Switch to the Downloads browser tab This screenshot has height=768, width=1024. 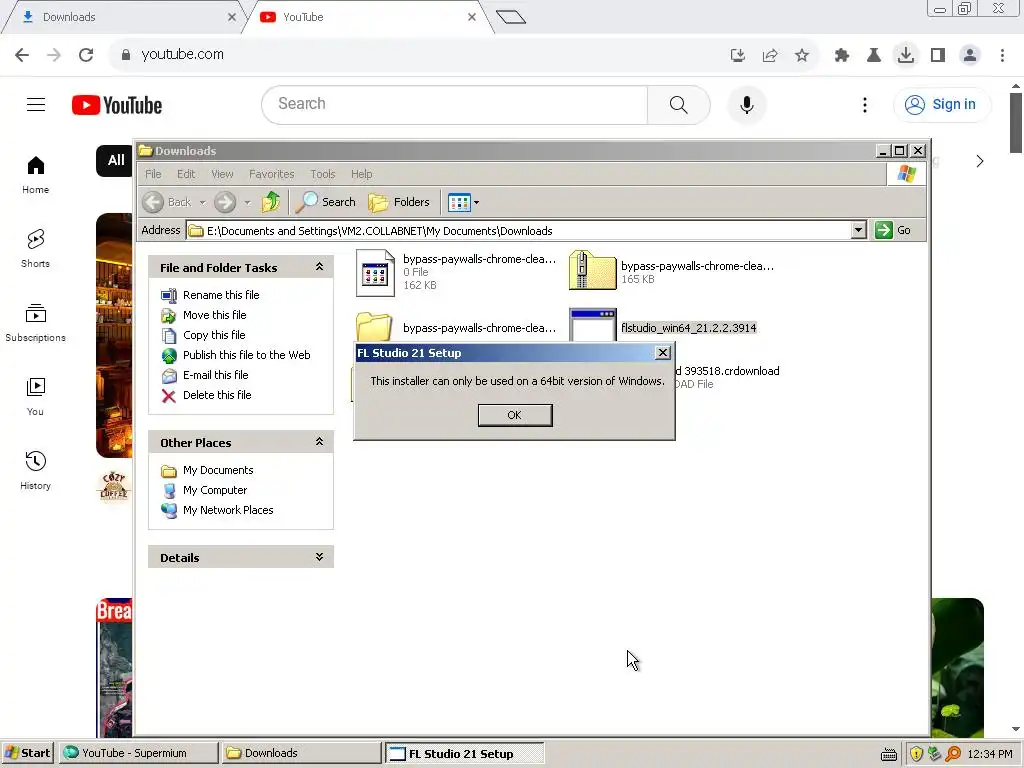(121, 17)
